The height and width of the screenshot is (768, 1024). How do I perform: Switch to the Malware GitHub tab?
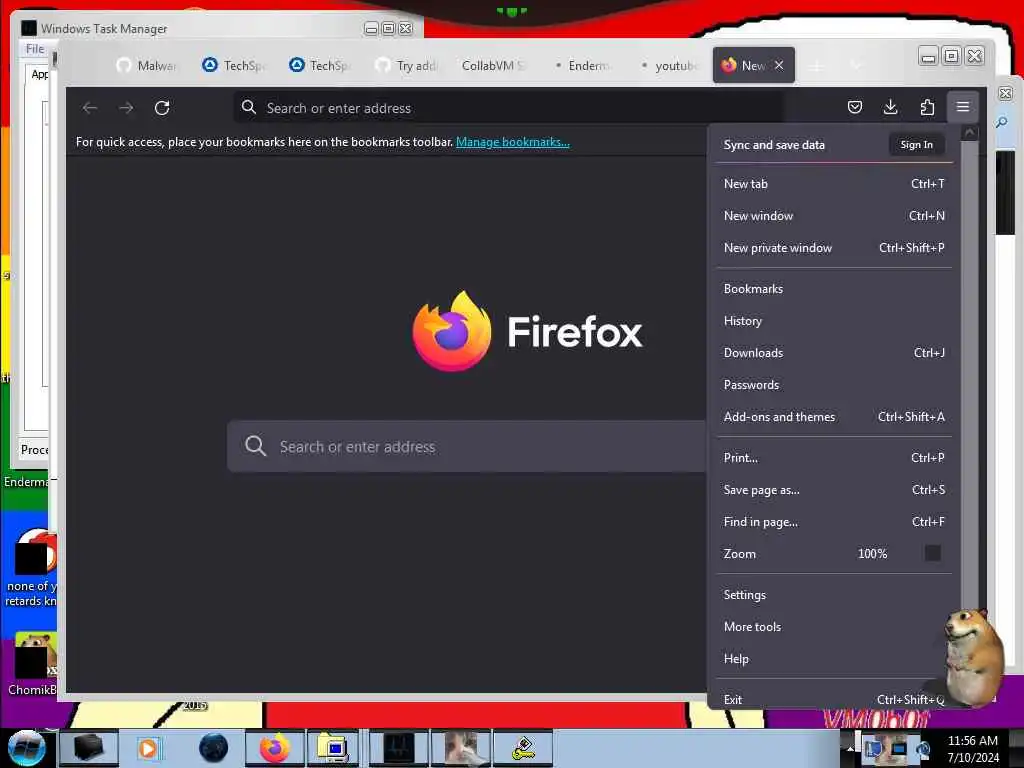tap(147, 65)
